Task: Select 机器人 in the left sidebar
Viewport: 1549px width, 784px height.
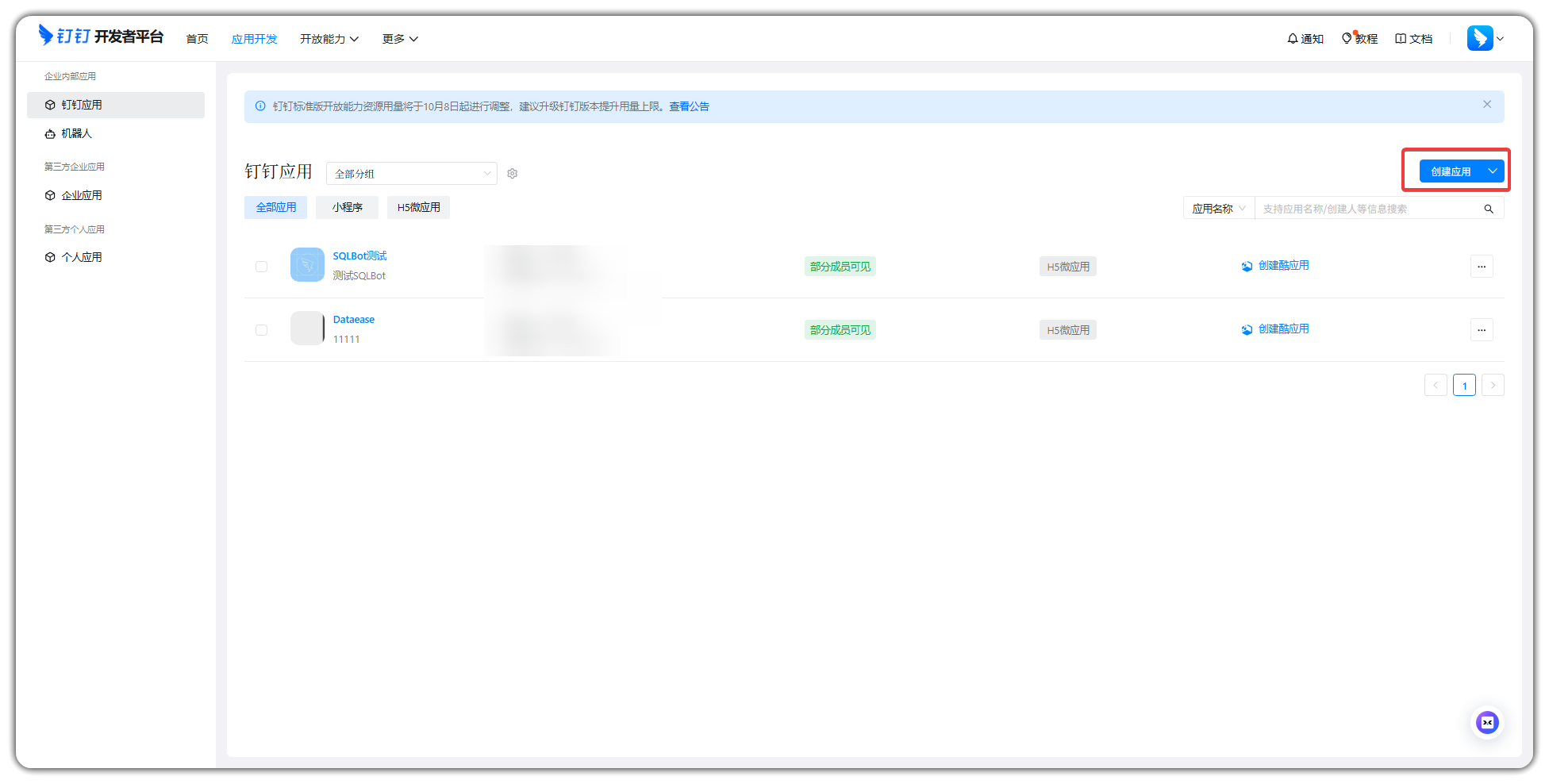Action: (77, 133)
